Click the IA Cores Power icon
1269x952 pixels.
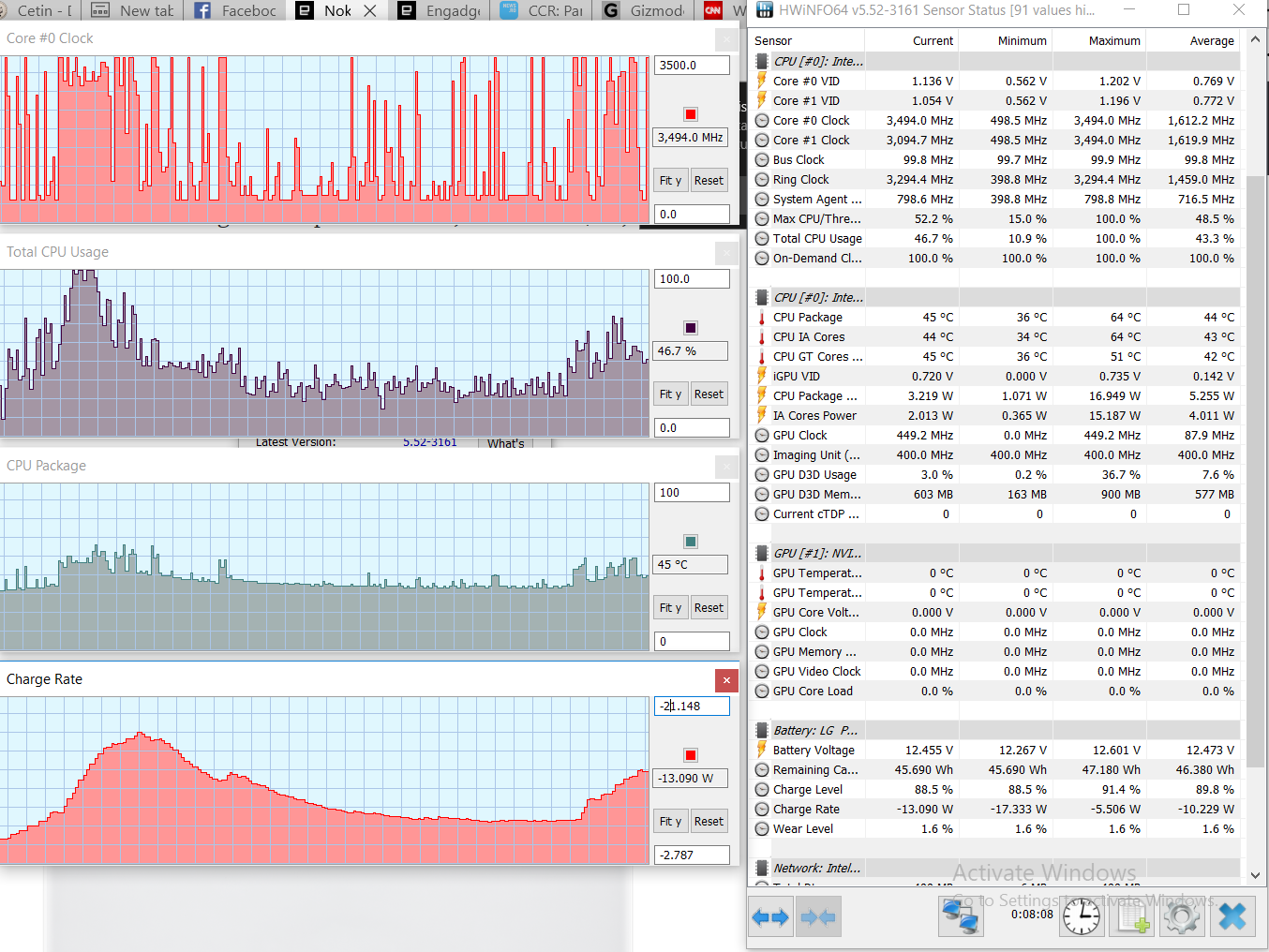[762, 416]
